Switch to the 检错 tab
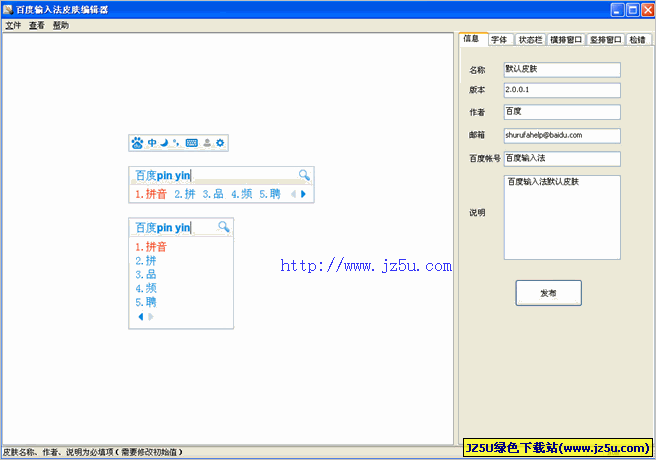This screenshot has width=656, height=460. (638, 40)
